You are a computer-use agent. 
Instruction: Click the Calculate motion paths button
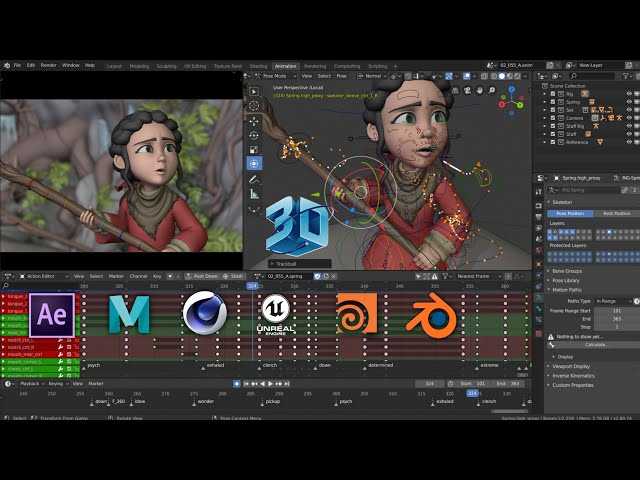(595, 345)
